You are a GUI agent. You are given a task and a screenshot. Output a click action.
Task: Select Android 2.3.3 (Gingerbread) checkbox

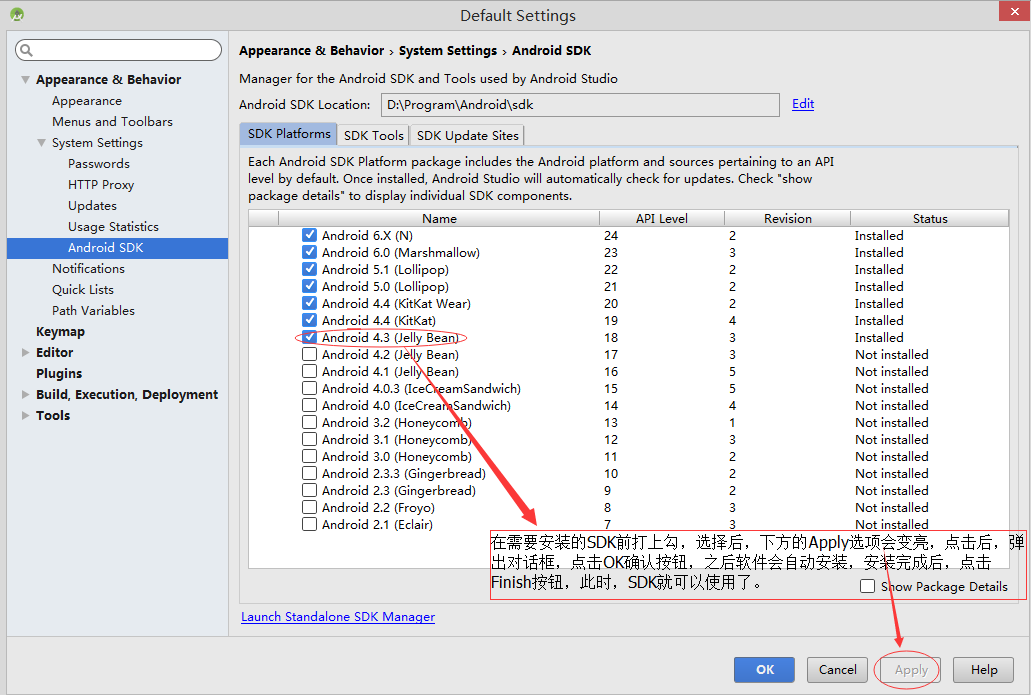[309, 473]
